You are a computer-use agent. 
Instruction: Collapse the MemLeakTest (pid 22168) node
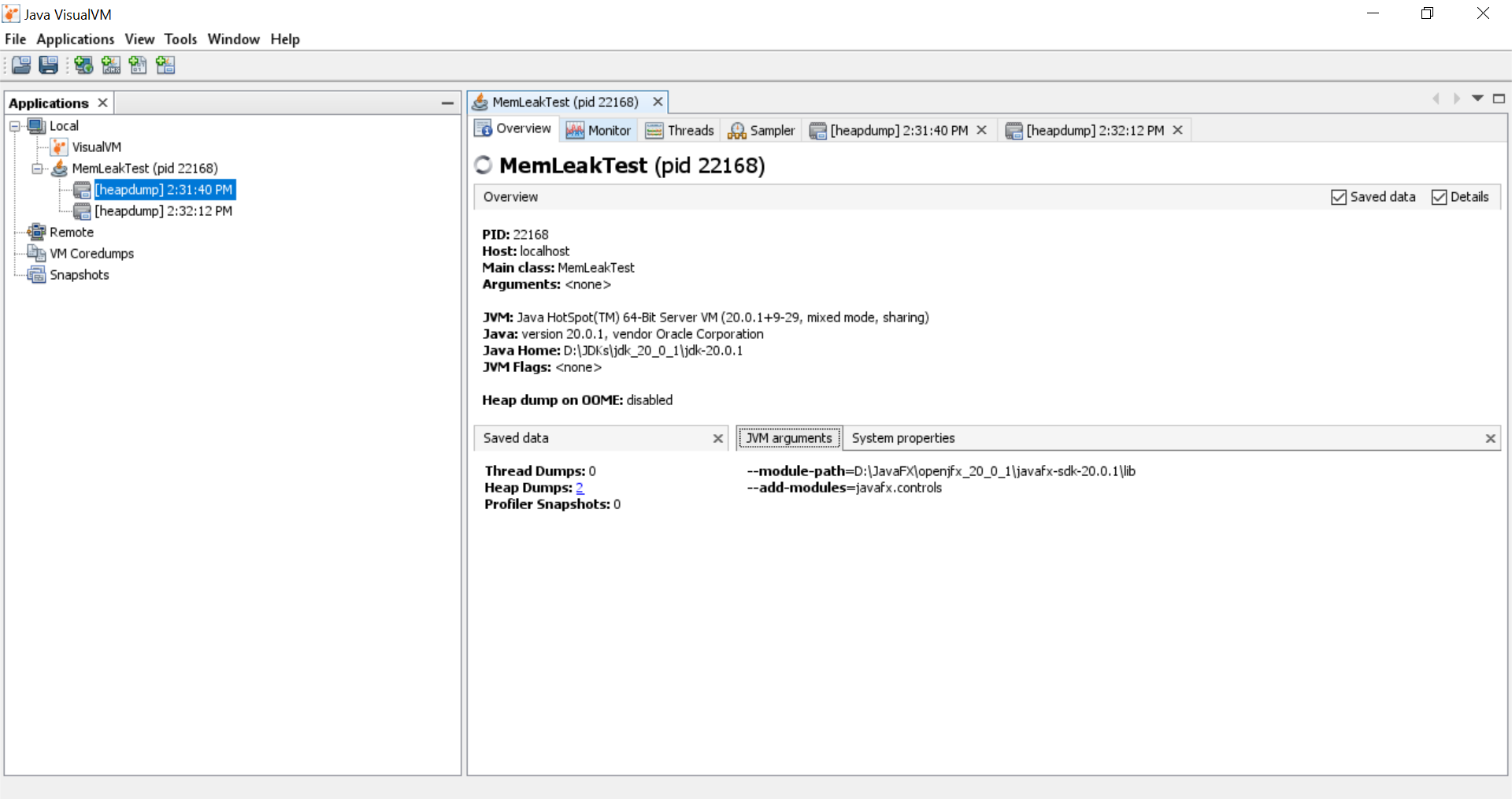[x=37, y=169]
